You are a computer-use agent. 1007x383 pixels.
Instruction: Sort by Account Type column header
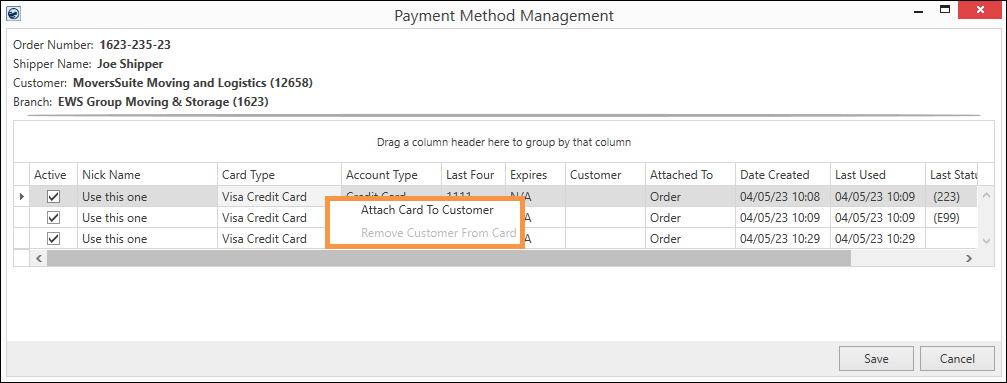click(392, 175)
